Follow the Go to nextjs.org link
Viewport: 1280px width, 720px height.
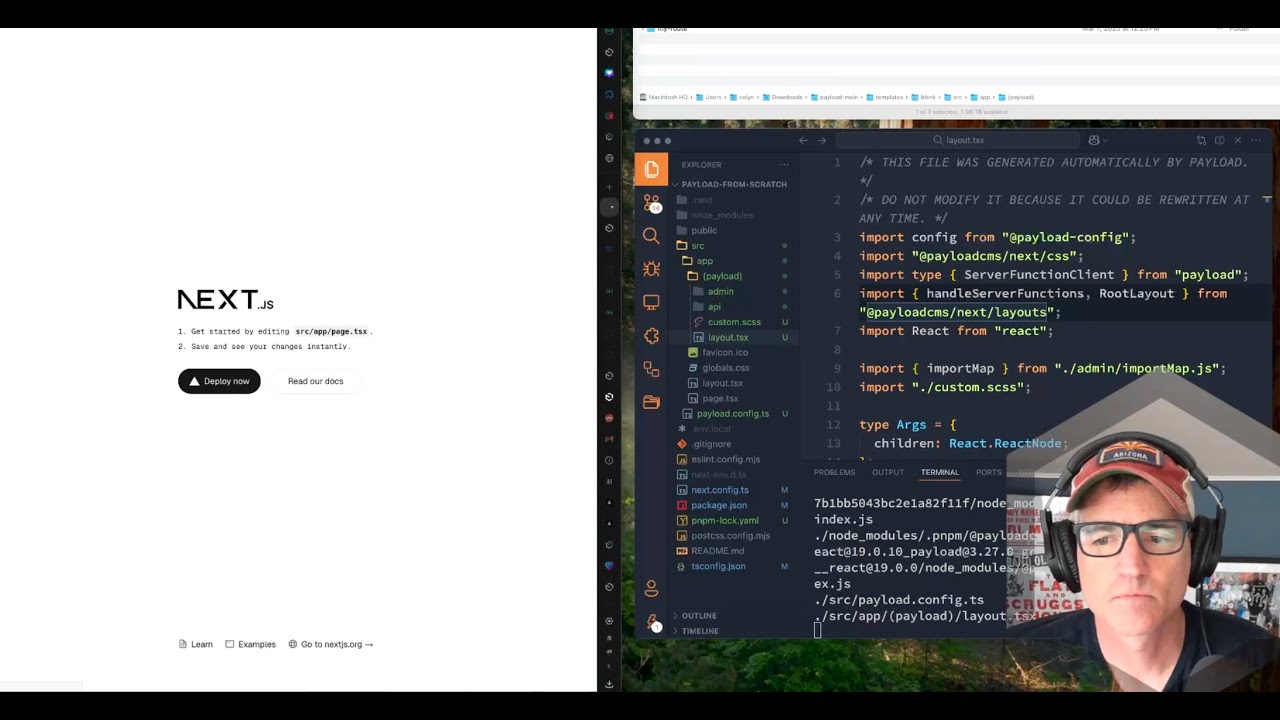(x=330, y=644)
